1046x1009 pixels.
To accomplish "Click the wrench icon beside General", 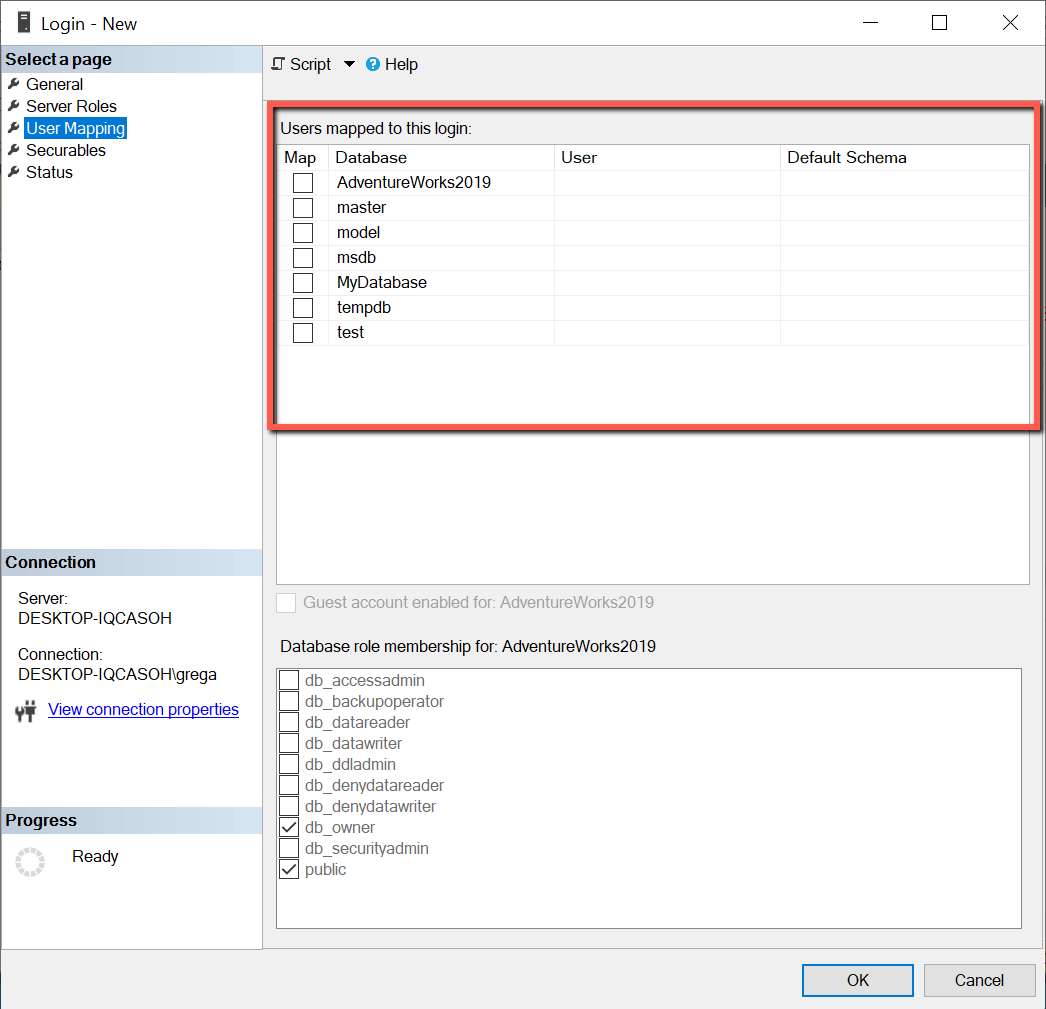I will coord(14,84).
